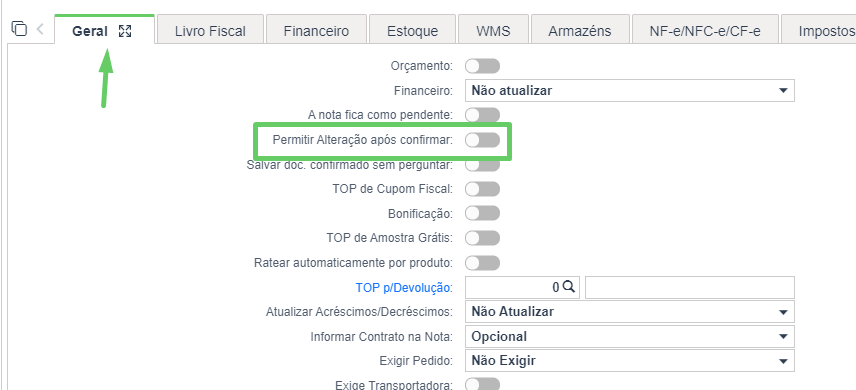Open the Estoque tab

click(412, 31)
